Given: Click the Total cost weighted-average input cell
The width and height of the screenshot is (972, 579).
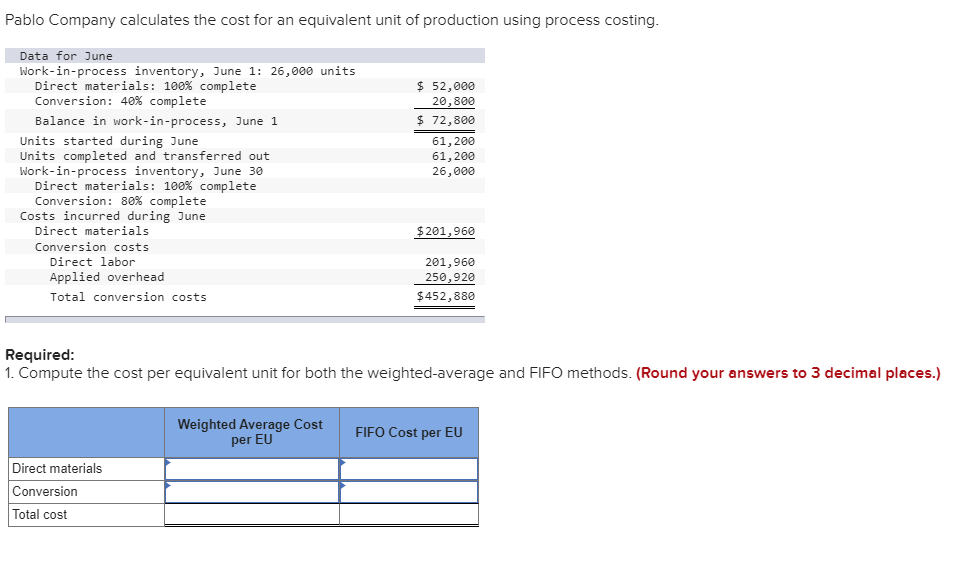Looking at the screenshot, I should 250,514.
